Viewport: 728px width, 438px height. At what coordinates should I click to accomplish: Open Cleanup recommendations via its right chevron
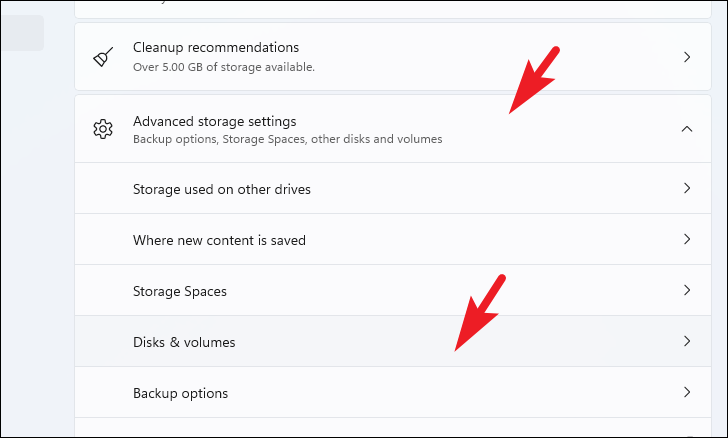click(x=687, y=57)
